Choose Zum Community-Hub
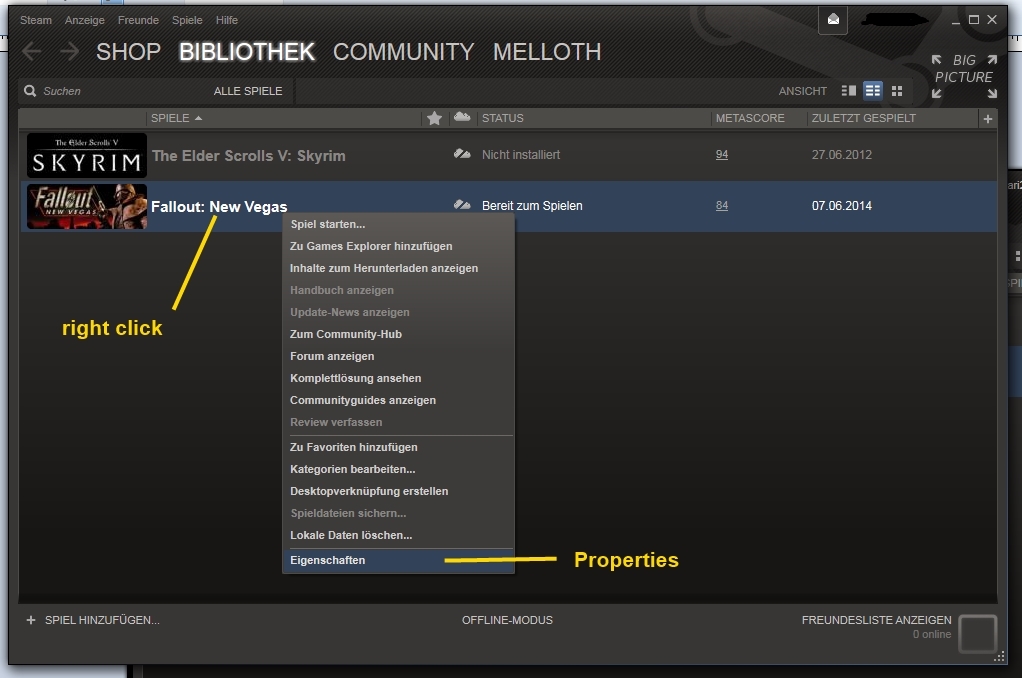This screenshot has height=678, width=1022. tap(398, 334)
